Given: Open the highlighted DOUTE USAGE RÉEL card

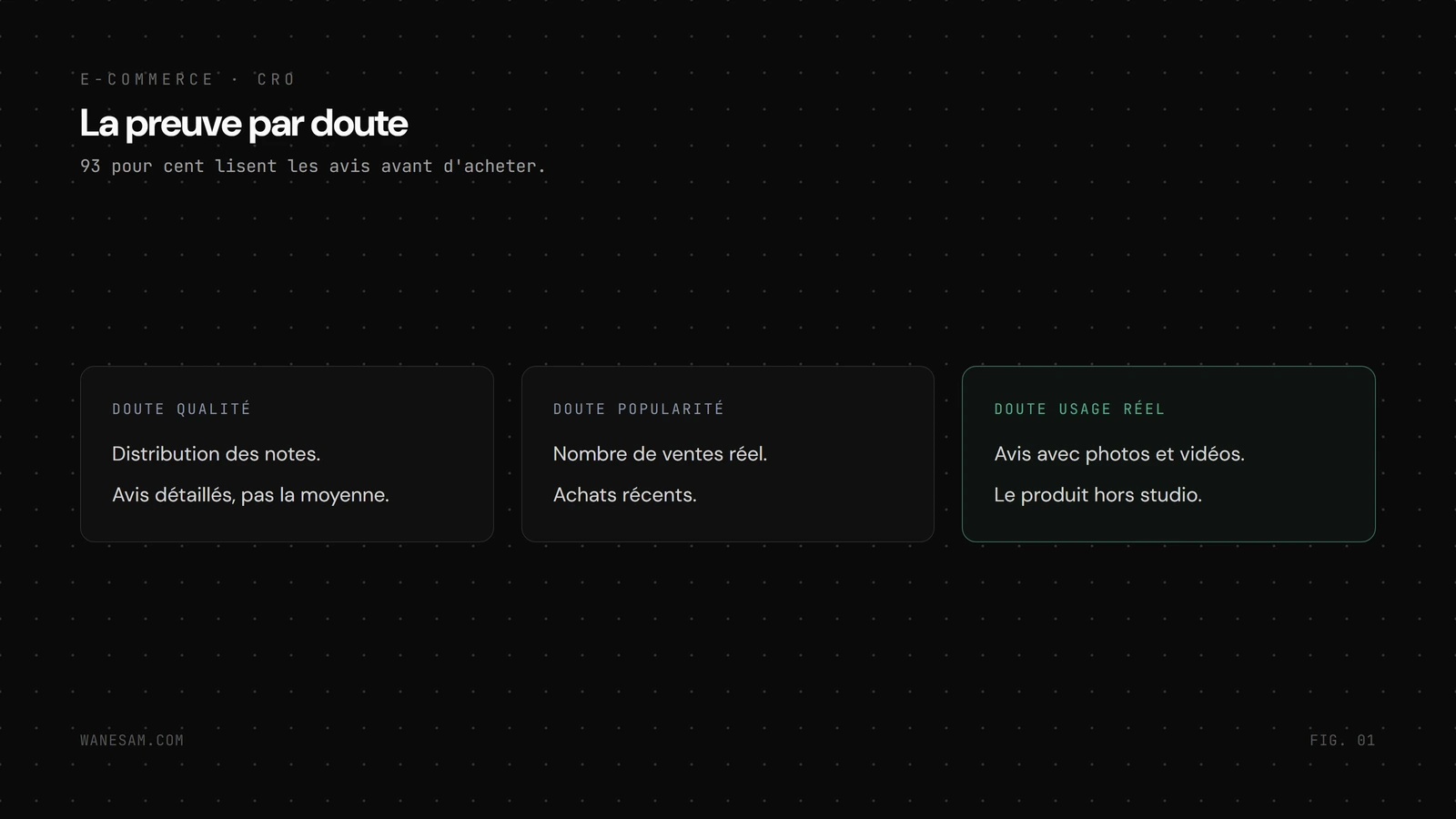Looking at the screenshot, I should click(1168, 454).
